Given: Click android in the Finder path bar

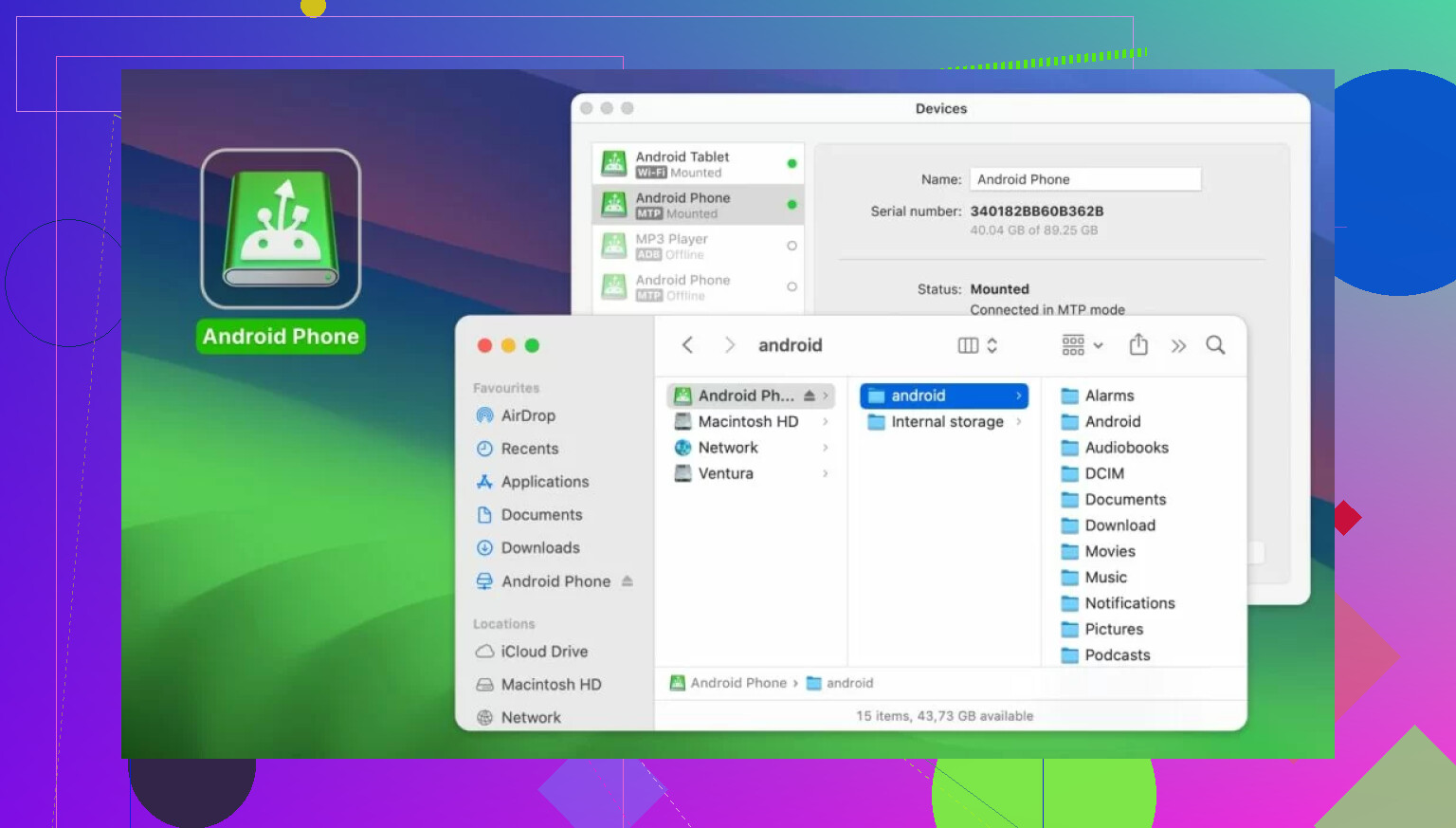Looking at the screenshot, I should (x=840, y=683).
